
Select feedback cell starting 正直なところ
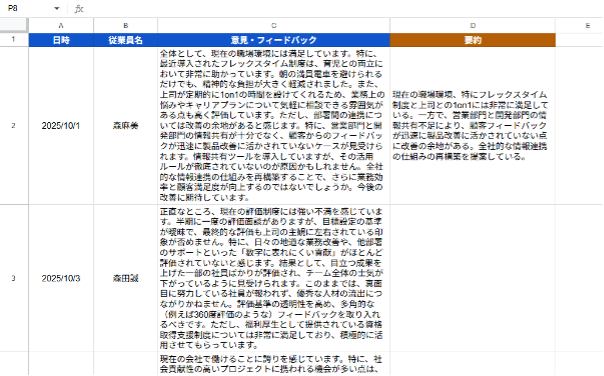[x=273, y=278]
